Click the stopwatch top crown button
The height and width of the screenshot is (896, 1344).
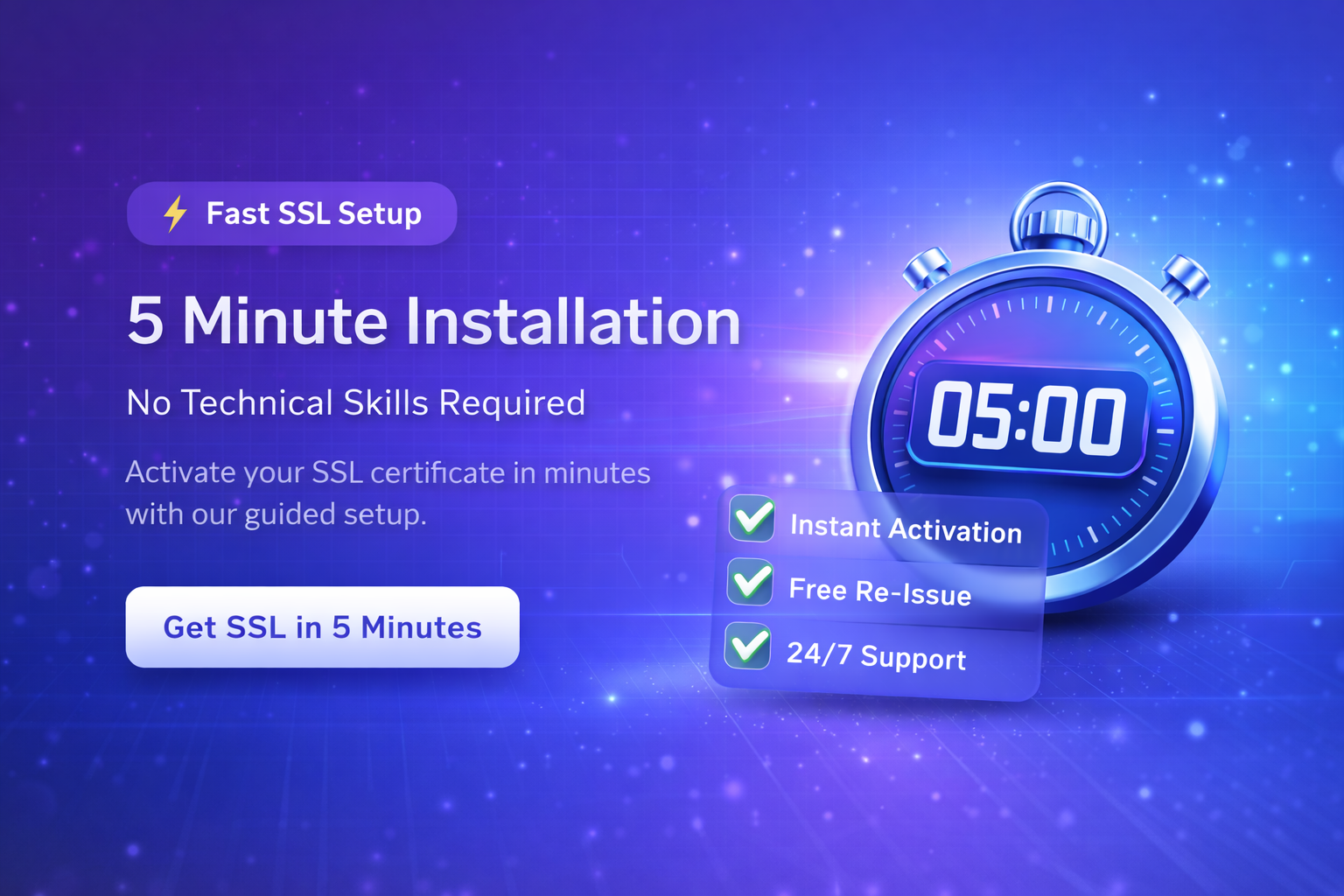pyautogui.click(x=1058, y=229)
